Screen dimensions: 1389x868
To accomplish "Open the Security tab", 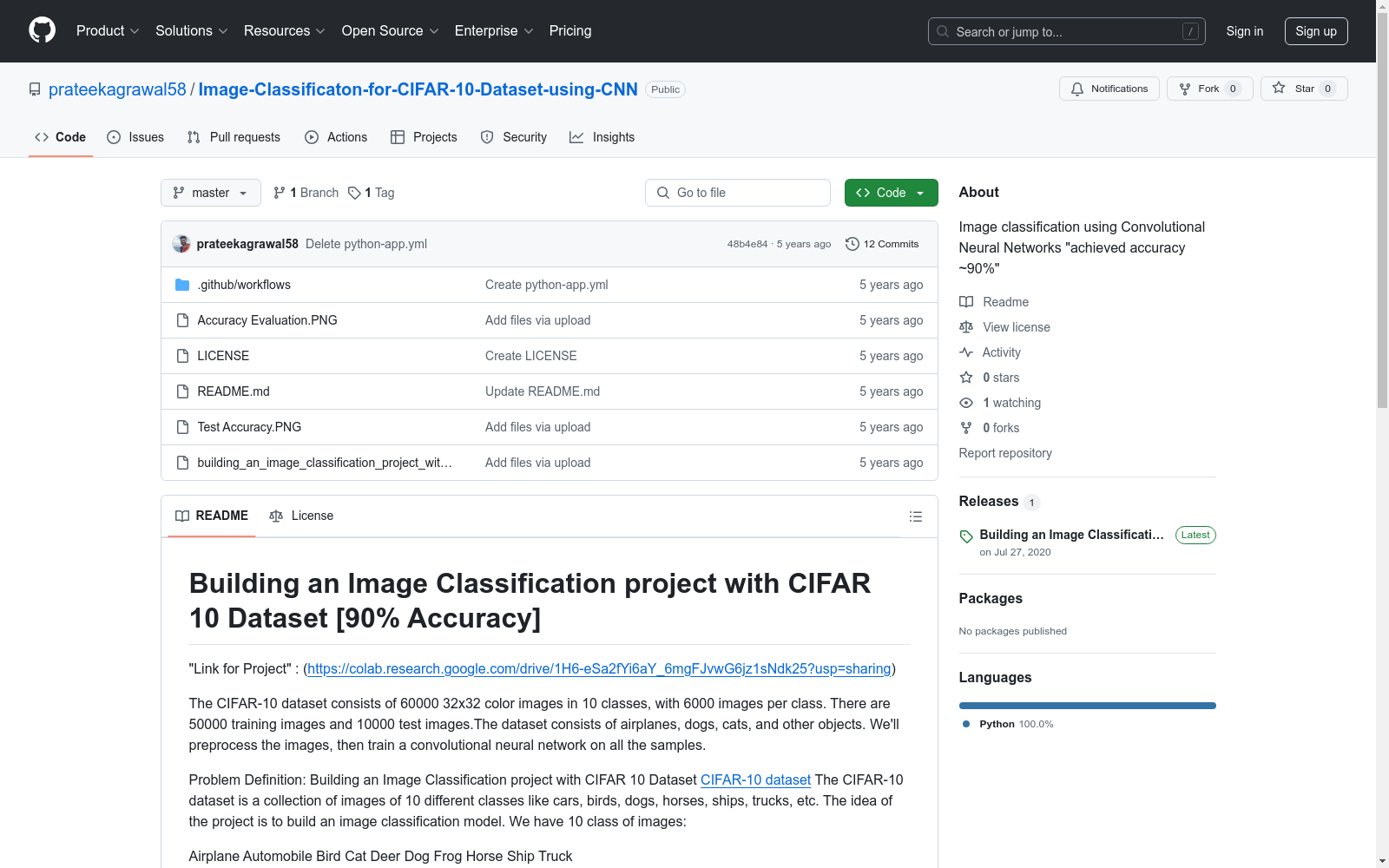I will tap(514, 137).
